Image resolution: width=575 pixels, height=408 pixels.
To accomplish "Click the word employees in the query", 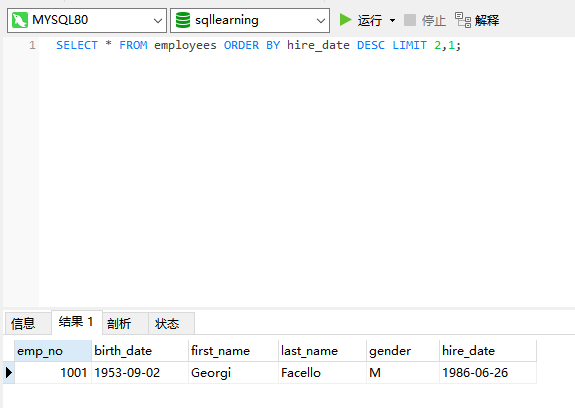I will 185,45.
